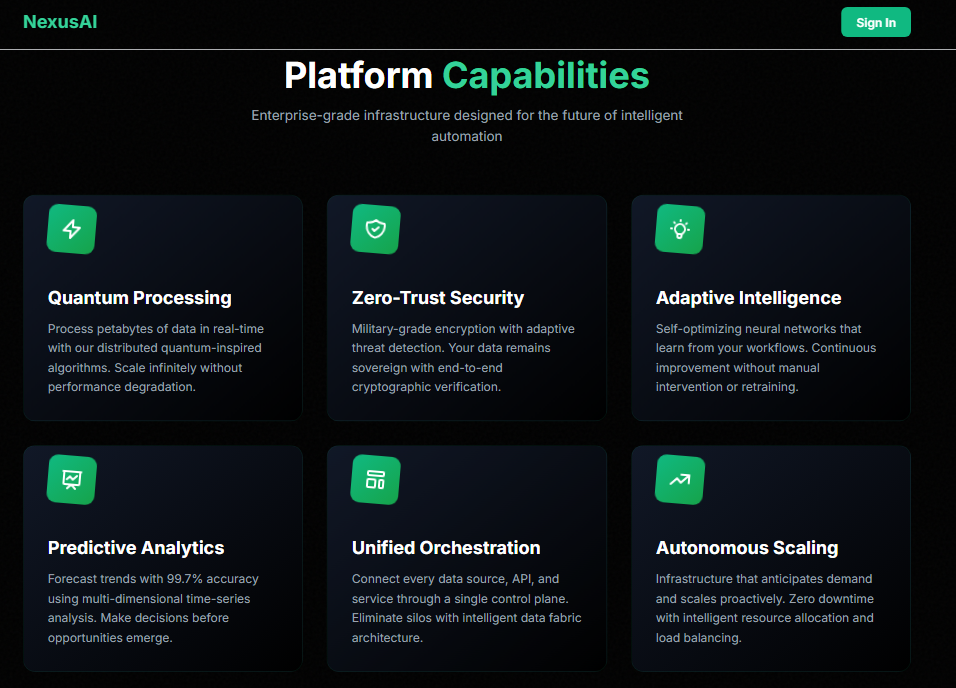The image size is (956, 688).
Task: Click the Unified Orchestration server icon
Action: point(374,479)
